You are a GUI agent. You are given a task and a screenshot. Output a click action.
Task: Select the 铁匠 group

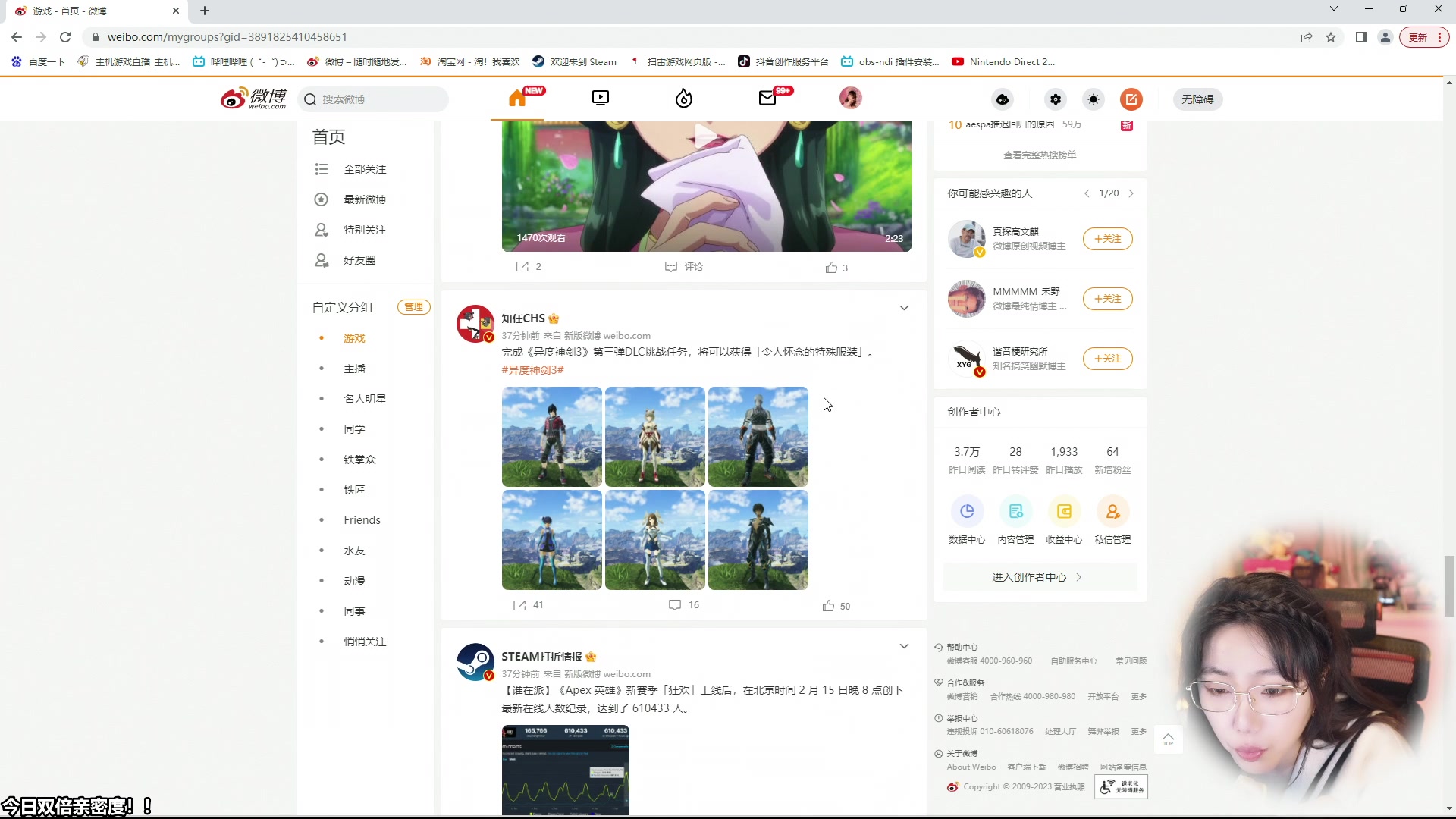(354, 490)
